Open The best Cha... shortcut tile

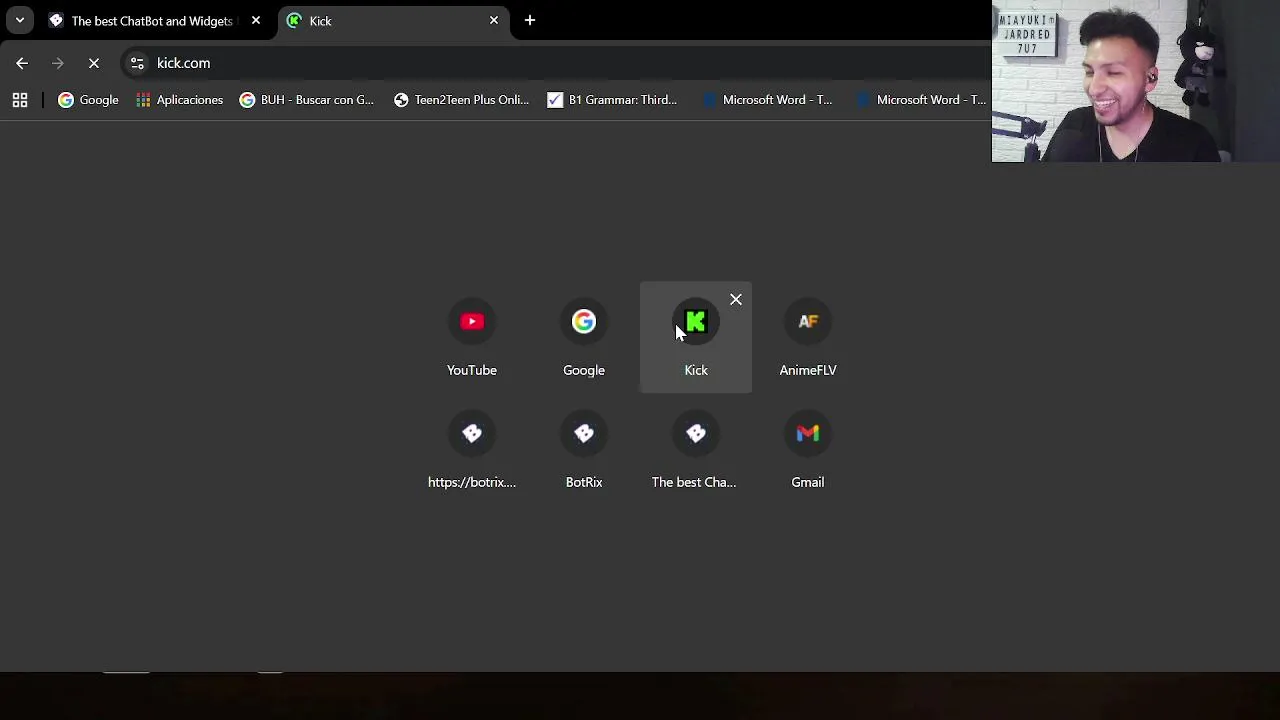click(x=696, y=450)
